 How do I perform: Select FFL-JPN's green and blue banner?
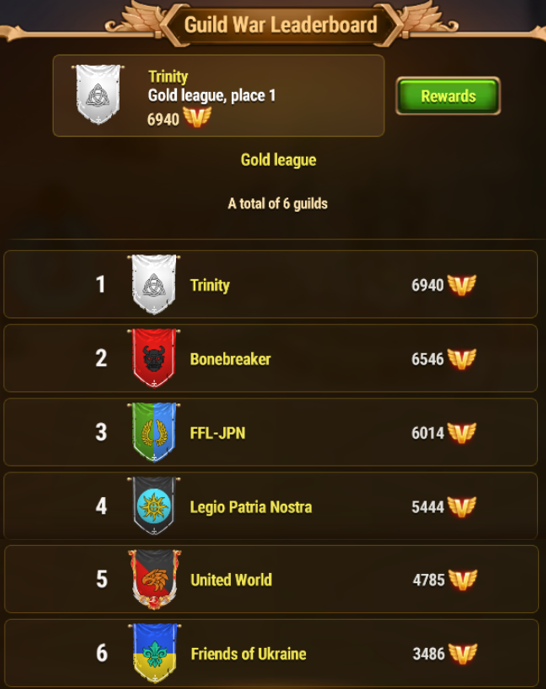pyautogui.click(x=154, y=432)
